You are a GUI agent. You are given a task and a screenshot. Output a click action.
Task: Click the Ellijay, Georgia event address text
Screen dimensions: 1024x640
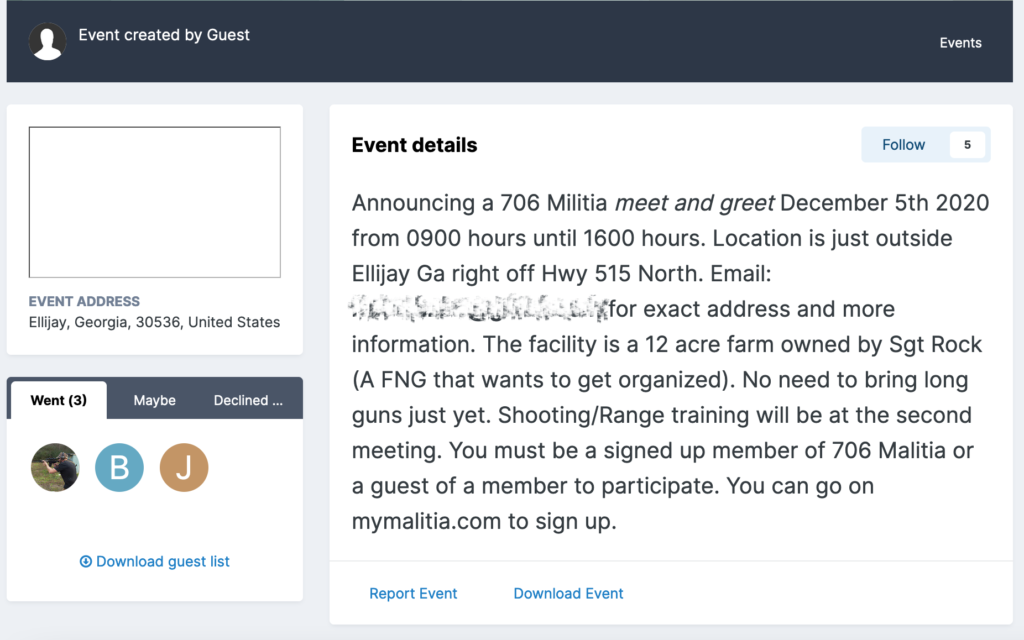pyautogui.click(x=154, y=323)
